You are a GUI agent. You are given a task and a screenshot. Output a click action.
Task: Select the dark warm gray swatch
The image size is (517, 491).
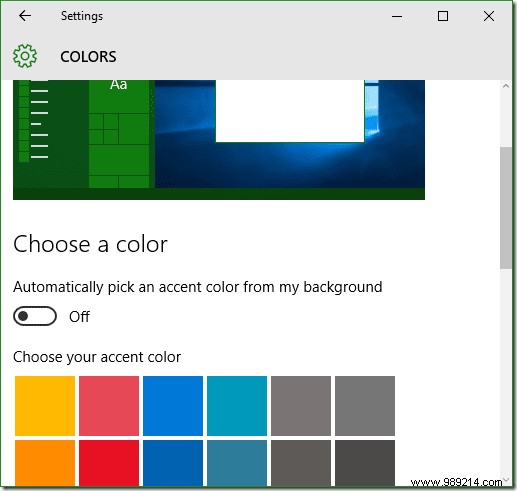click(301, 463)
